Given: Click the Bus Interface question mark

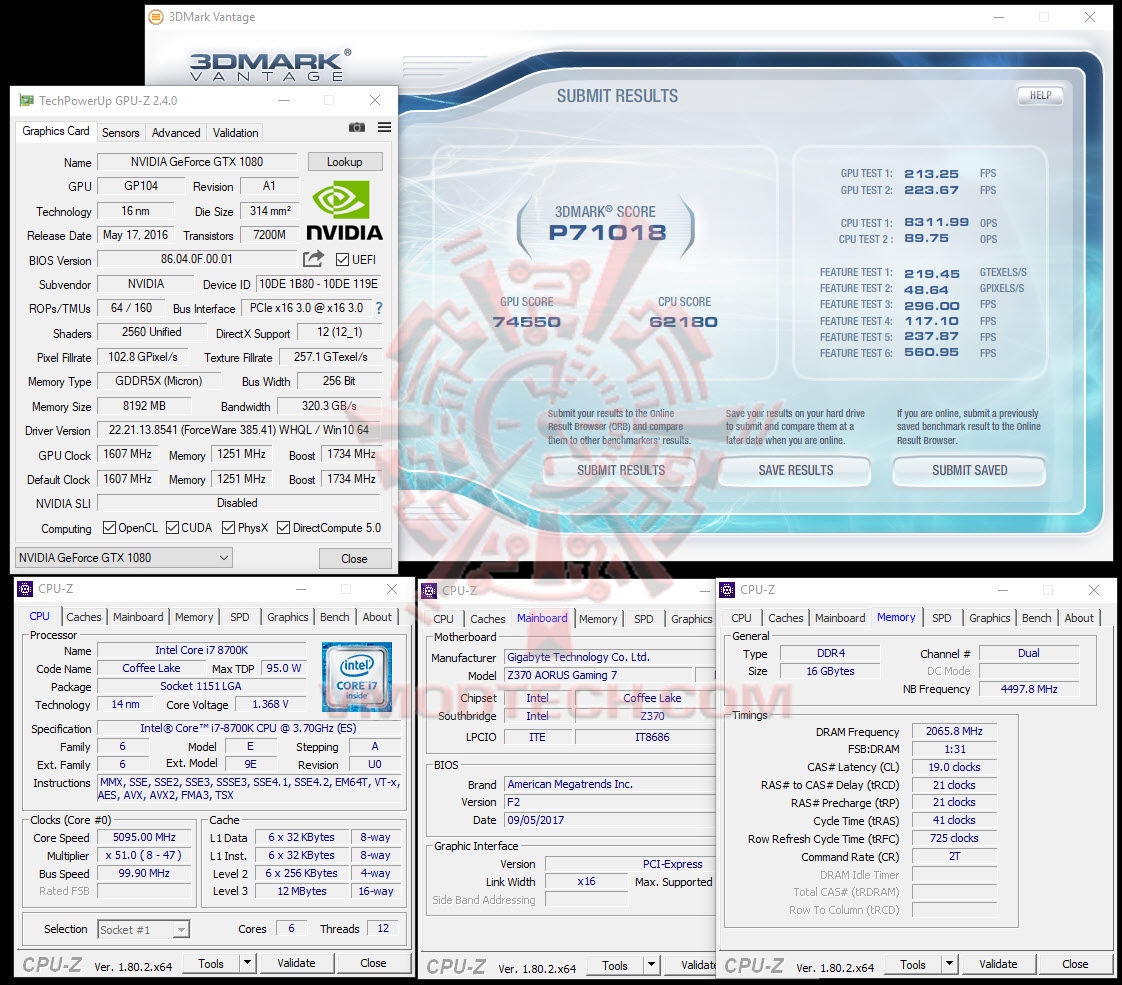Looking at the screenshot, I should [x=379, y=308].
